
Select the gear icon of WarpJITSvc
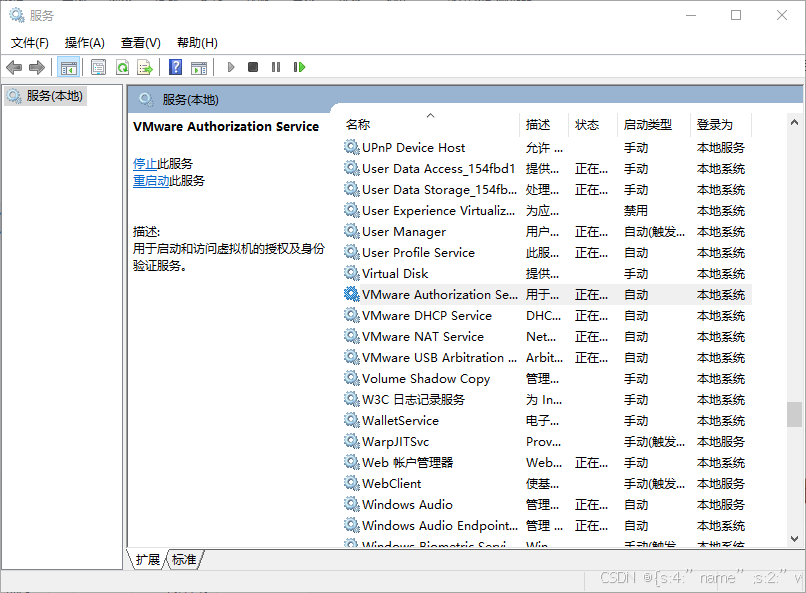point(352,441)
